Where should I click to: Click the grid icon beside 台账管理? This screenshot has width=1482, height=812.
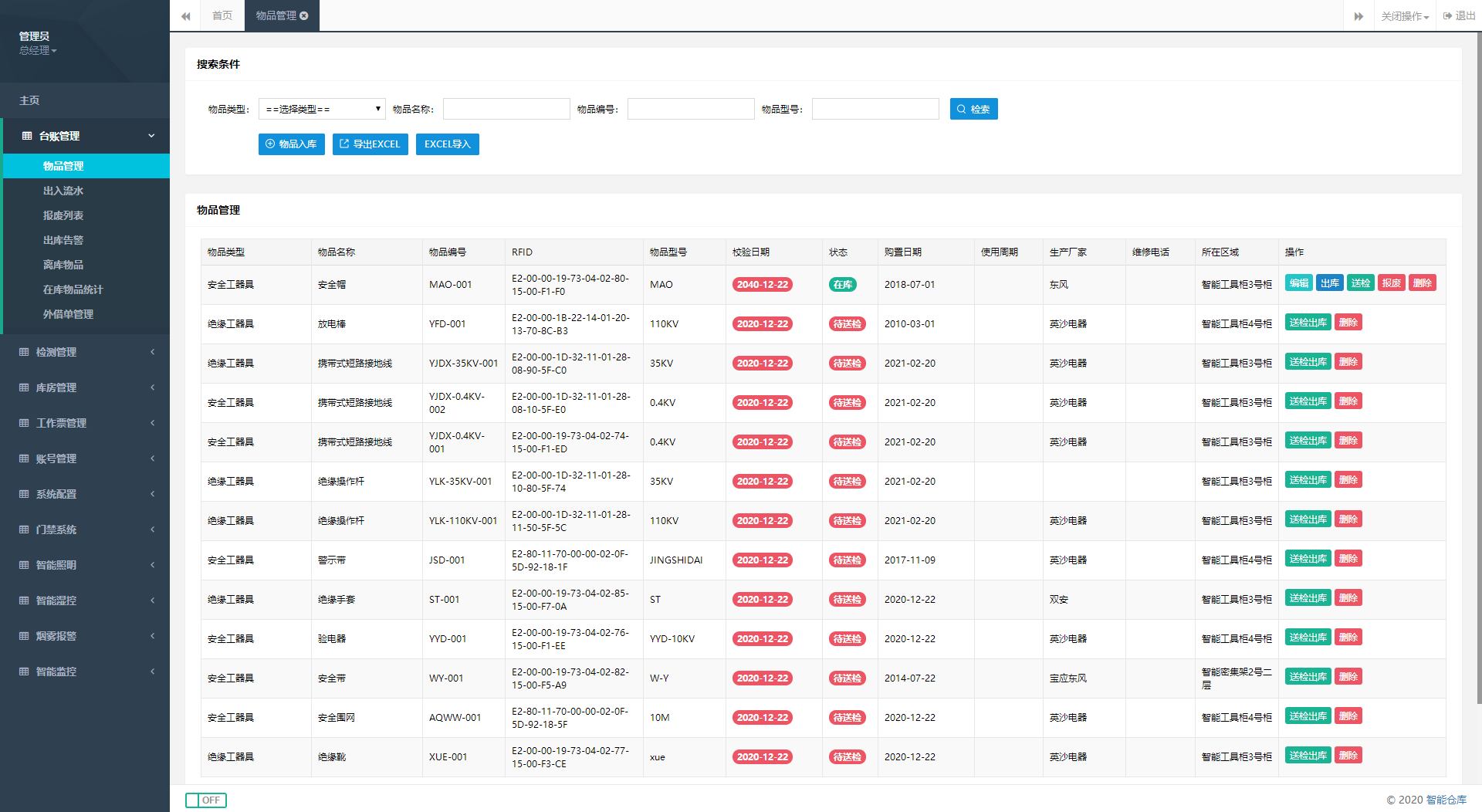pos(27,136)
